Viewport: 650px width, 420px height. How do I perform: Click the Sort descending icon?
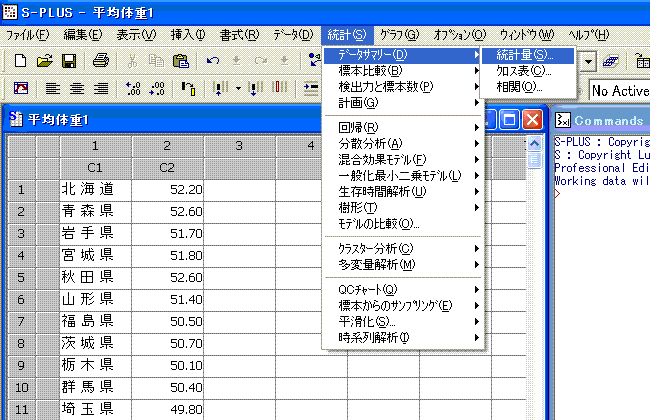255,88
